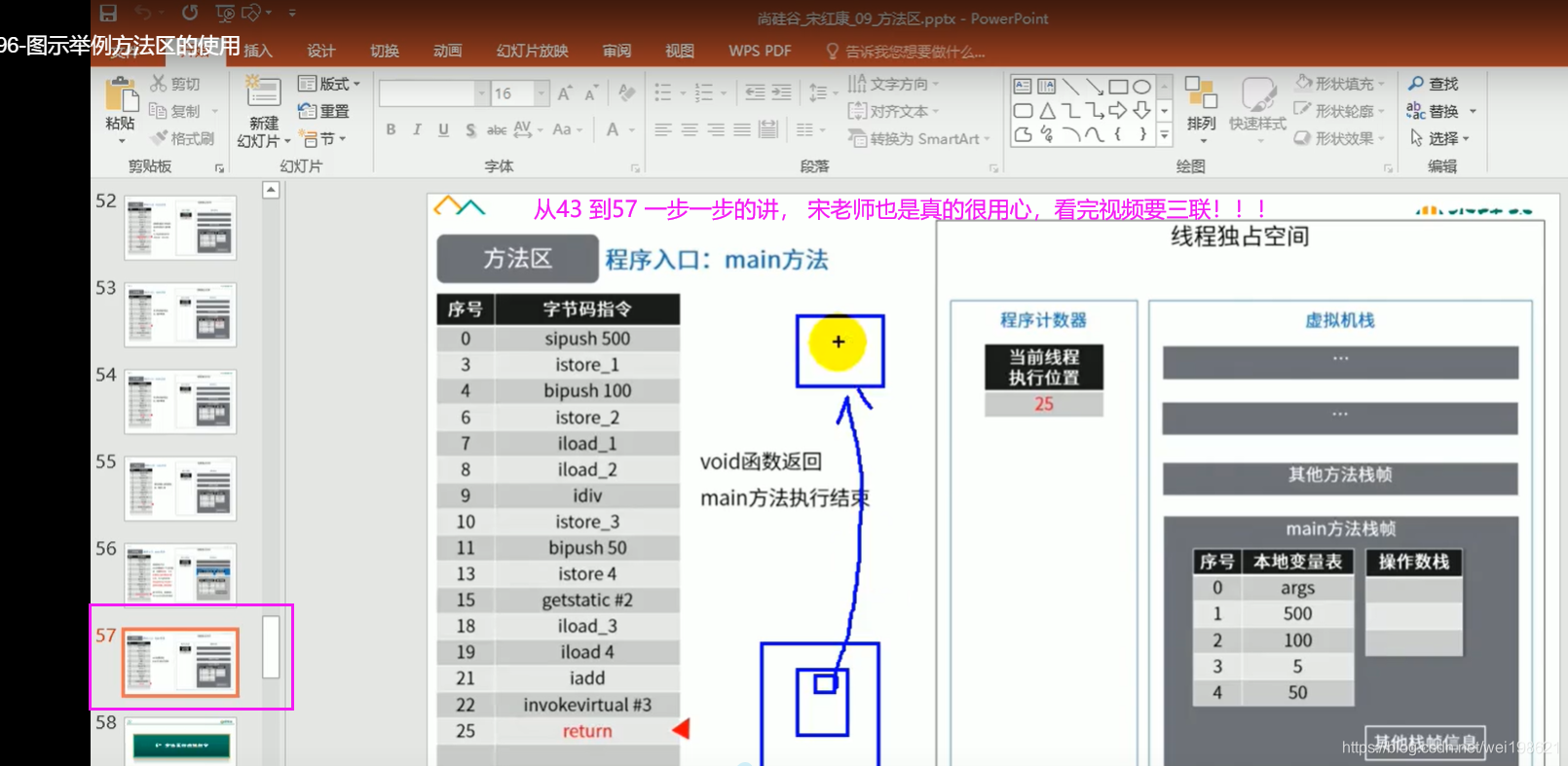Select the freeform scribble shape
Image resolution: width=1568 pixels, height=766 pixels.
1047,134
